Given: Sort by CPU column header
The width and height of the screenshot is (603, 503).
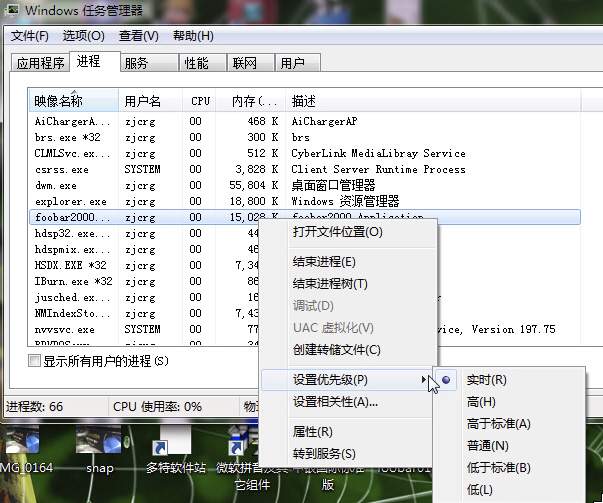Looking at the screenshot, I should point(199,101).
